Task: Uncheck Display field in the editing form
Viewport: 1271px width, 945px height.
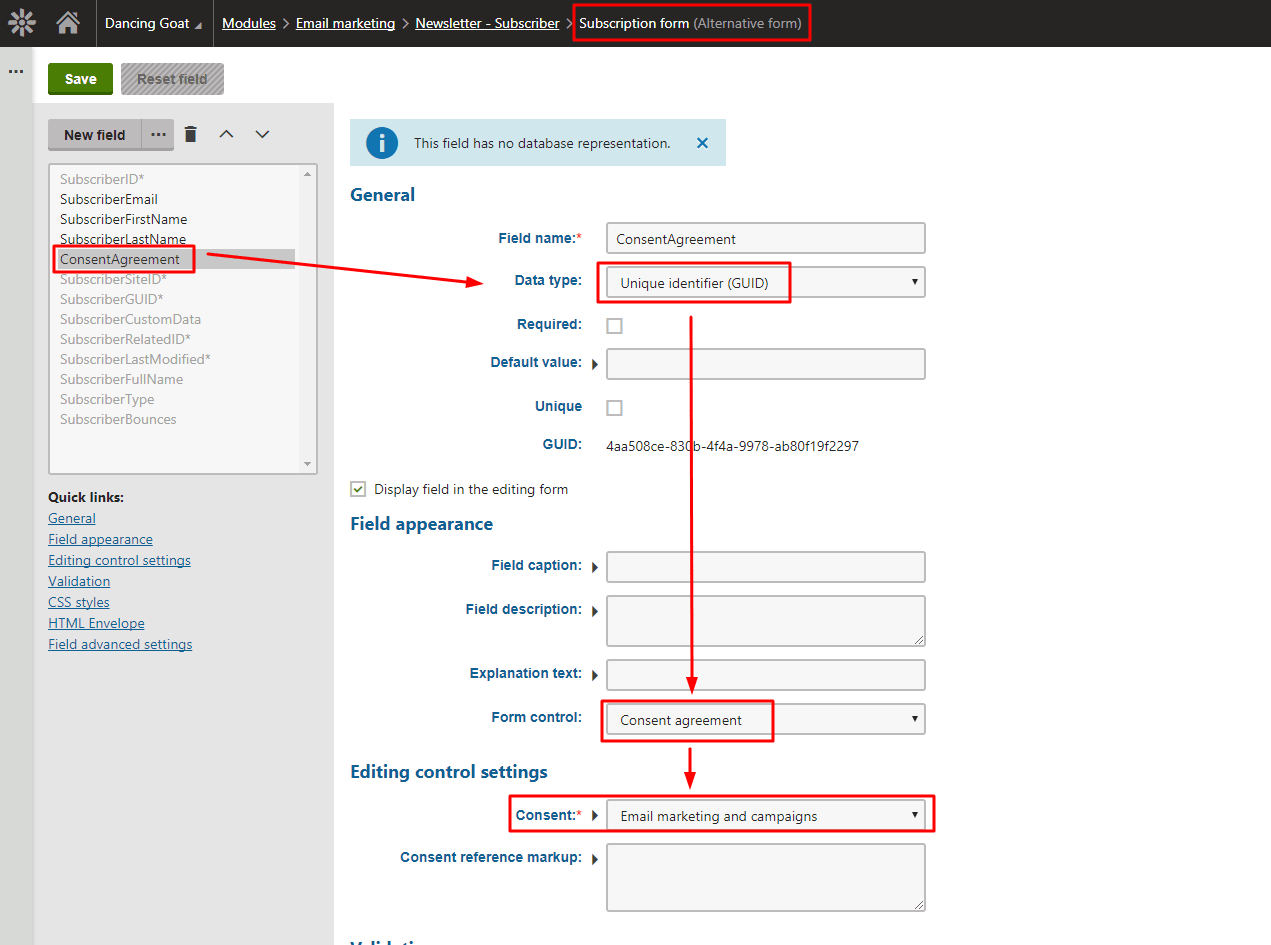Action: pos(358,489)
